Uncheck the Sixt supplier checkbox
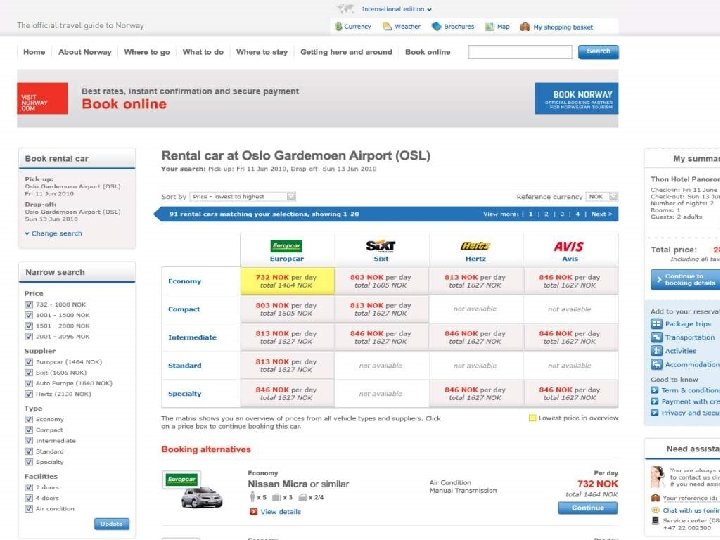The height and width of the screenshot is (540, 720). (29, 372)
